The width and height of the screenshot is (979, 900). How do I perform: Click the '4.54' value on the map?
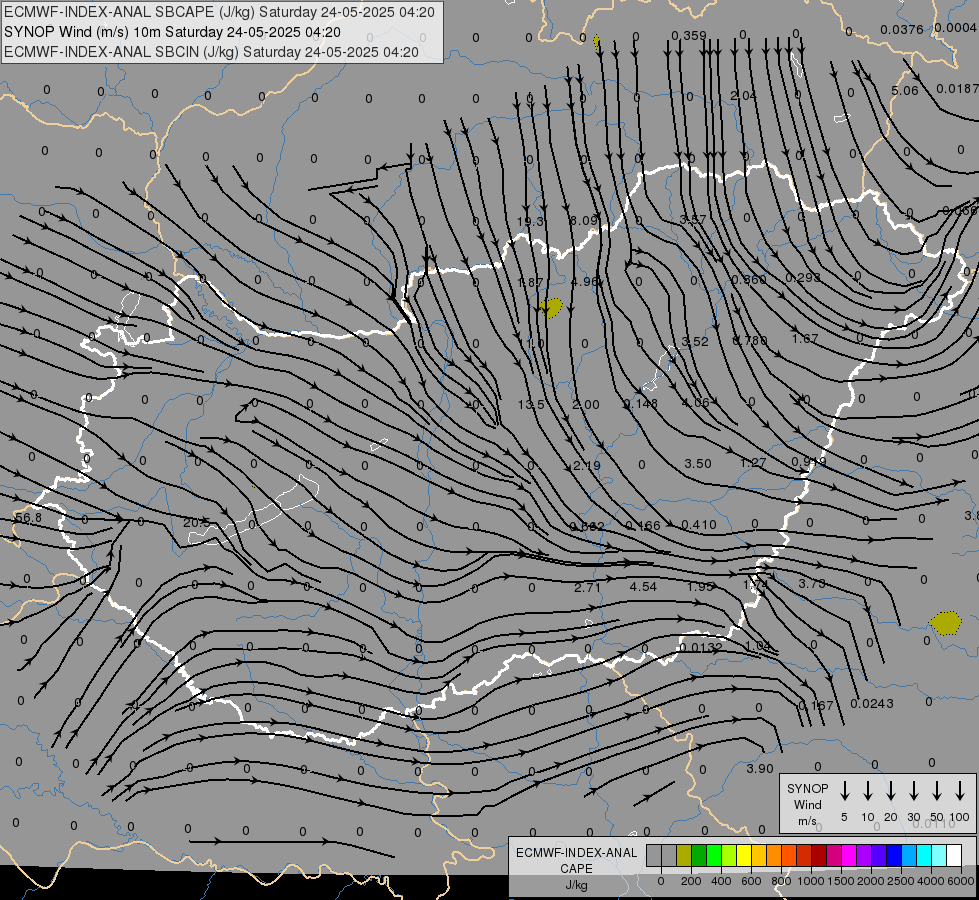[x=643, y=587]
